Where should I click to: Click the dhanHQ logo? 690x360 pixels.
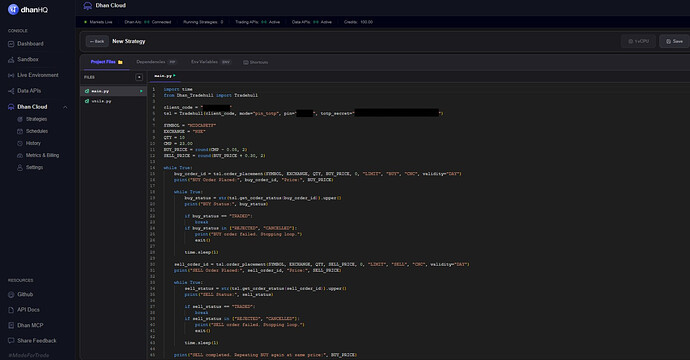click(28, 9)
